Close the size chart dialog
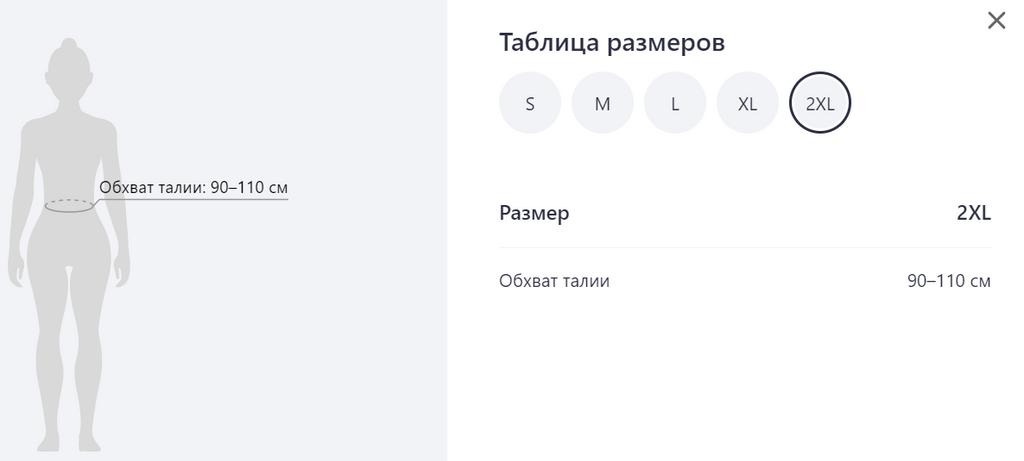 click(x=996, y=20)
